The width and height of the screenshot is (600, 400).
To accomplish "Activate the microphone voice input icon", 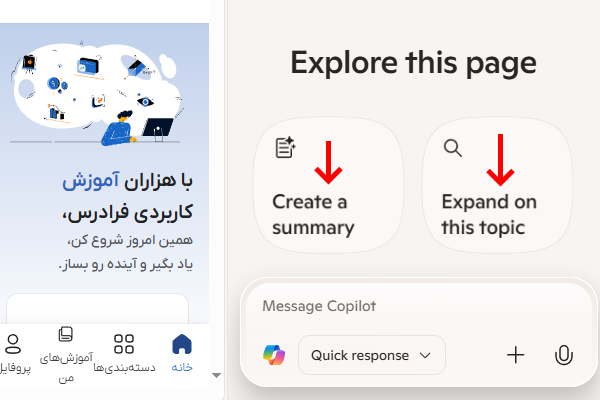I will pos(563,355).
